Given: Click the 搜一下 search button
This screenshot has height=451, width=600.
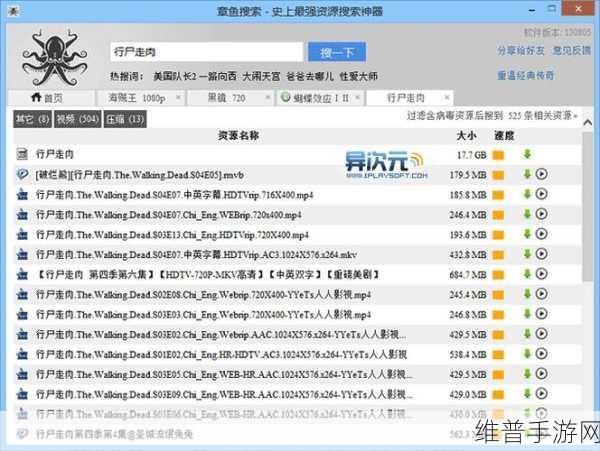Looking at the screenshot, I should [337, 52].
